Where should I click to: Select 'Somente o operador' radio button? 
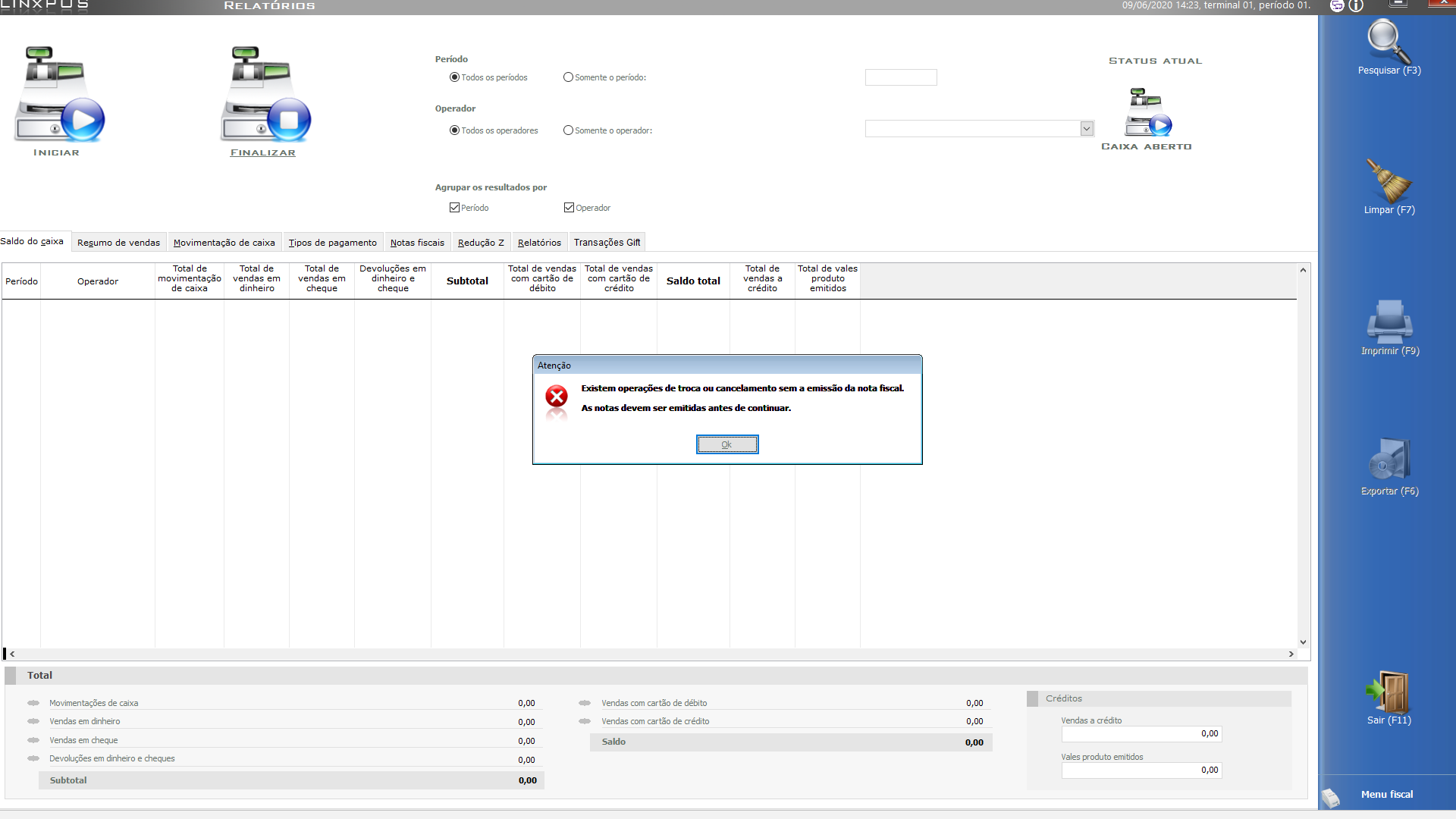(x=568, y=130)
